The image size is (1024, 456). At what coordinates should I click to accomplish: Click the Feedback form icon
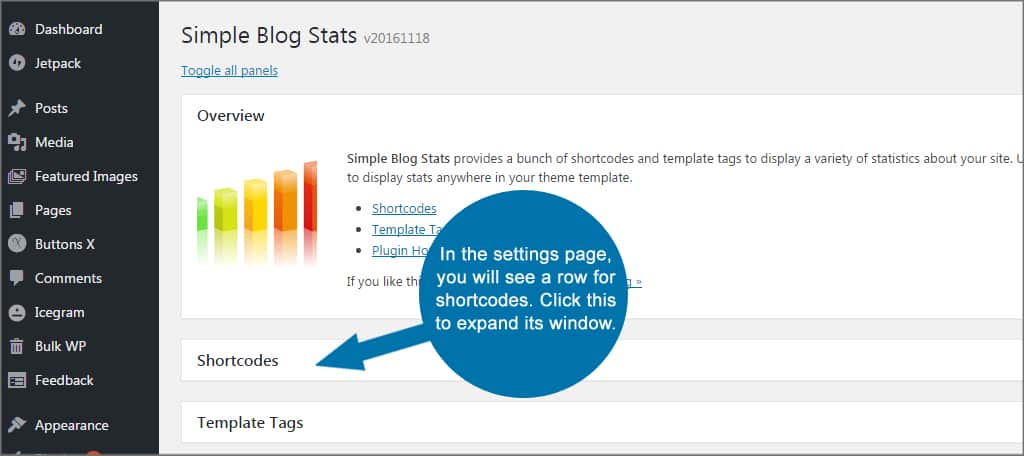pyautogui.click(x=16, y=380)
